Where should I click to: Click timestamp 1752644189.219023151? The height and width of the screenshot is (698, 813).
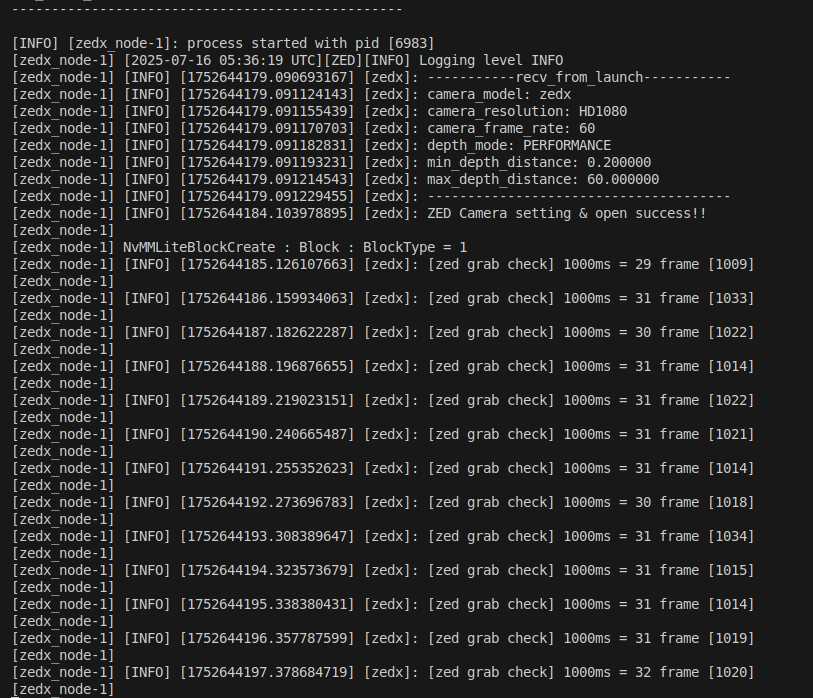[x=267, y=400]
